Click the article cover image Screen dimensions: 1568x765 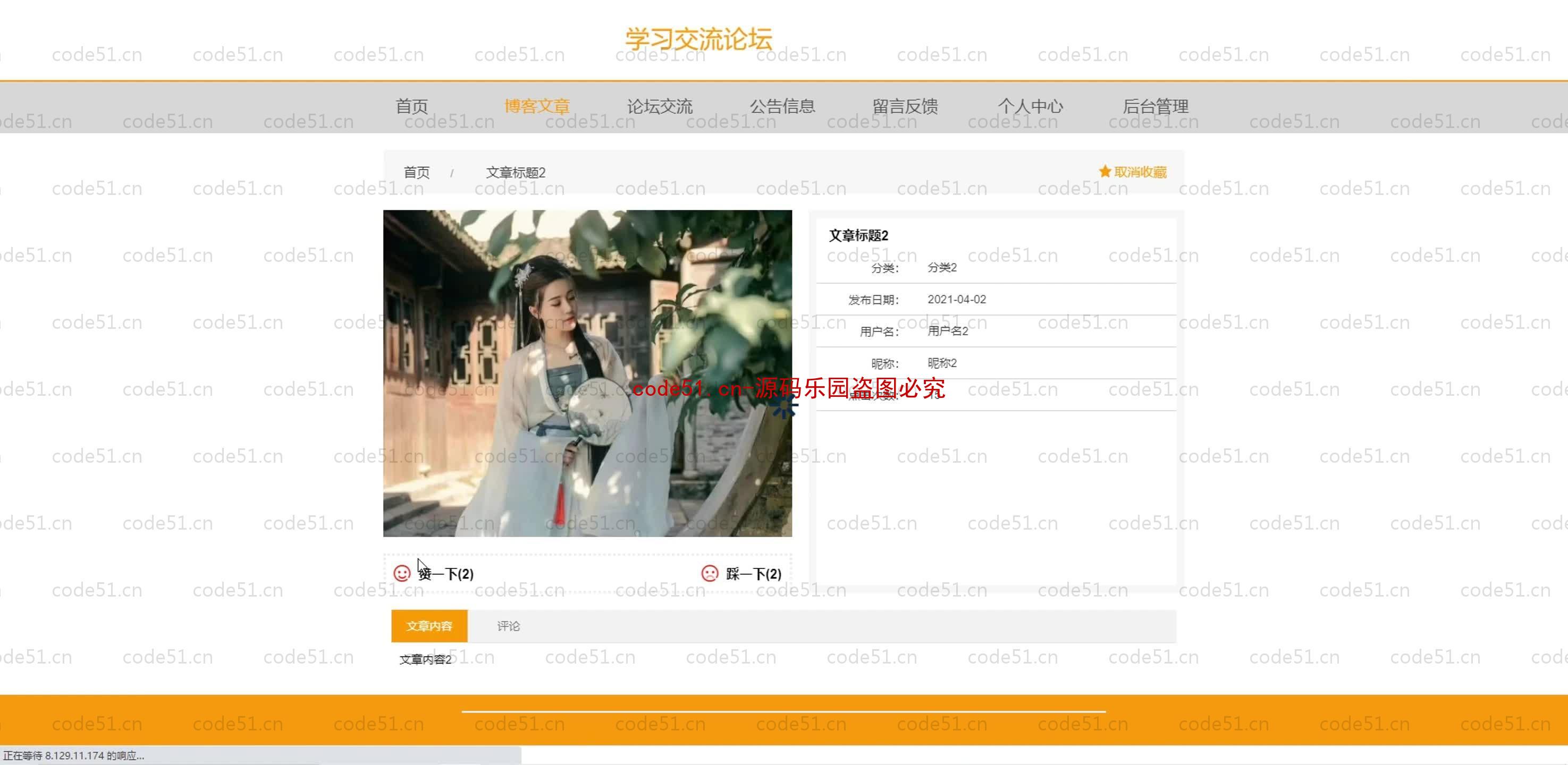pos(587,373)
